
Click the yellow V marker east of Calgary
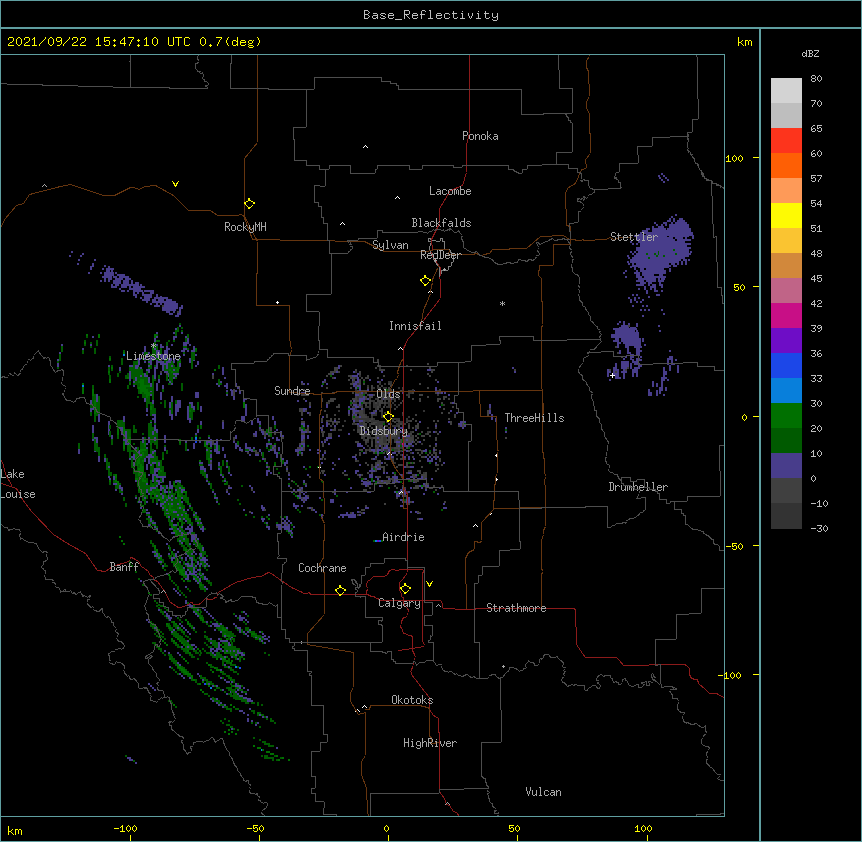pos(429,584)
